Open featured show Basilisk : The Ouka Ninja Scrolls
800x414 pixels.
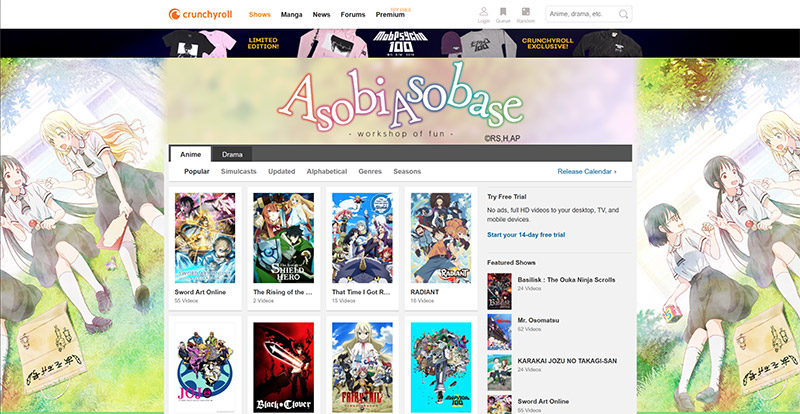(x=566, y=280)
